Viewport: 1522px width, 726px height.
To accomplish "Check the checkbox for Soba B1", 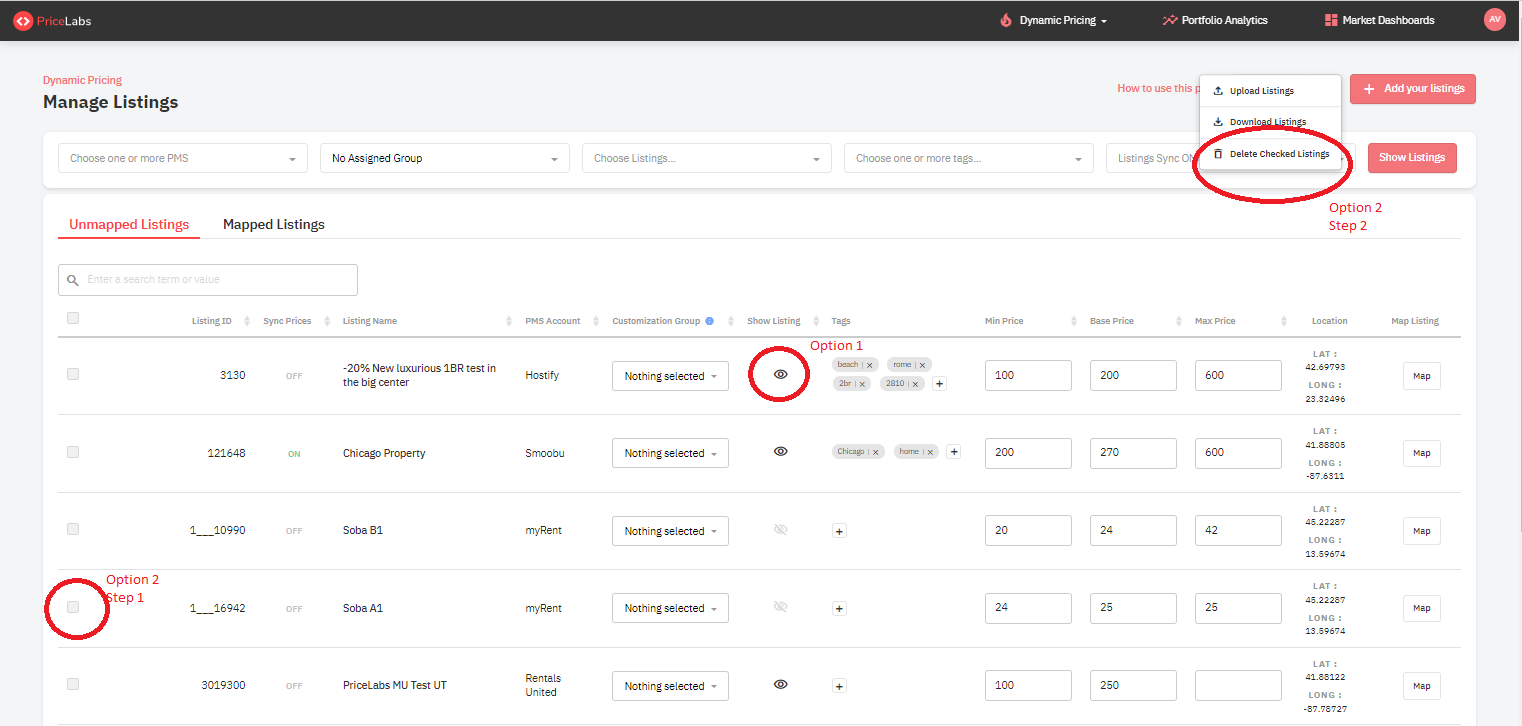I will click(x=73, y=529).
